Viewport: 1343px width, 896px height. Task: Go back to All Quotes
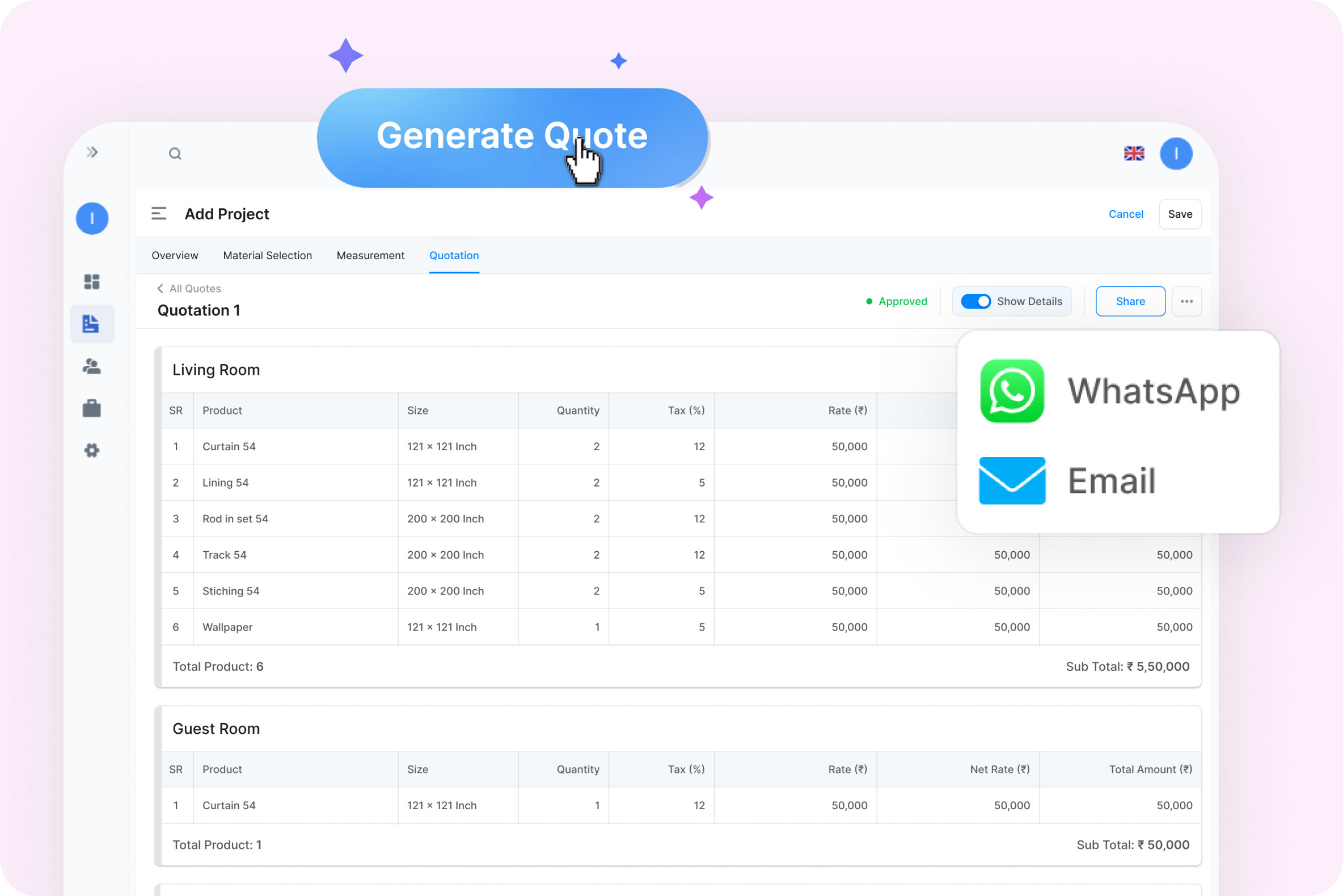pos(189,289)
